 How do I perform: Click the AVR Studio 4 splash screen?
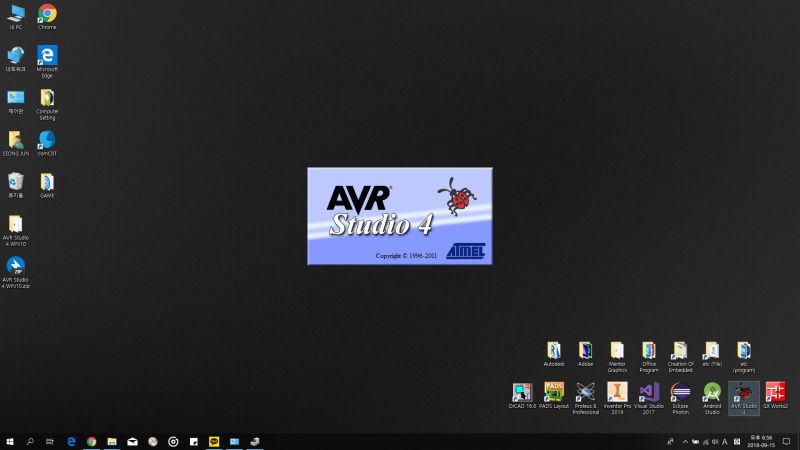click(x=400, y=216)
